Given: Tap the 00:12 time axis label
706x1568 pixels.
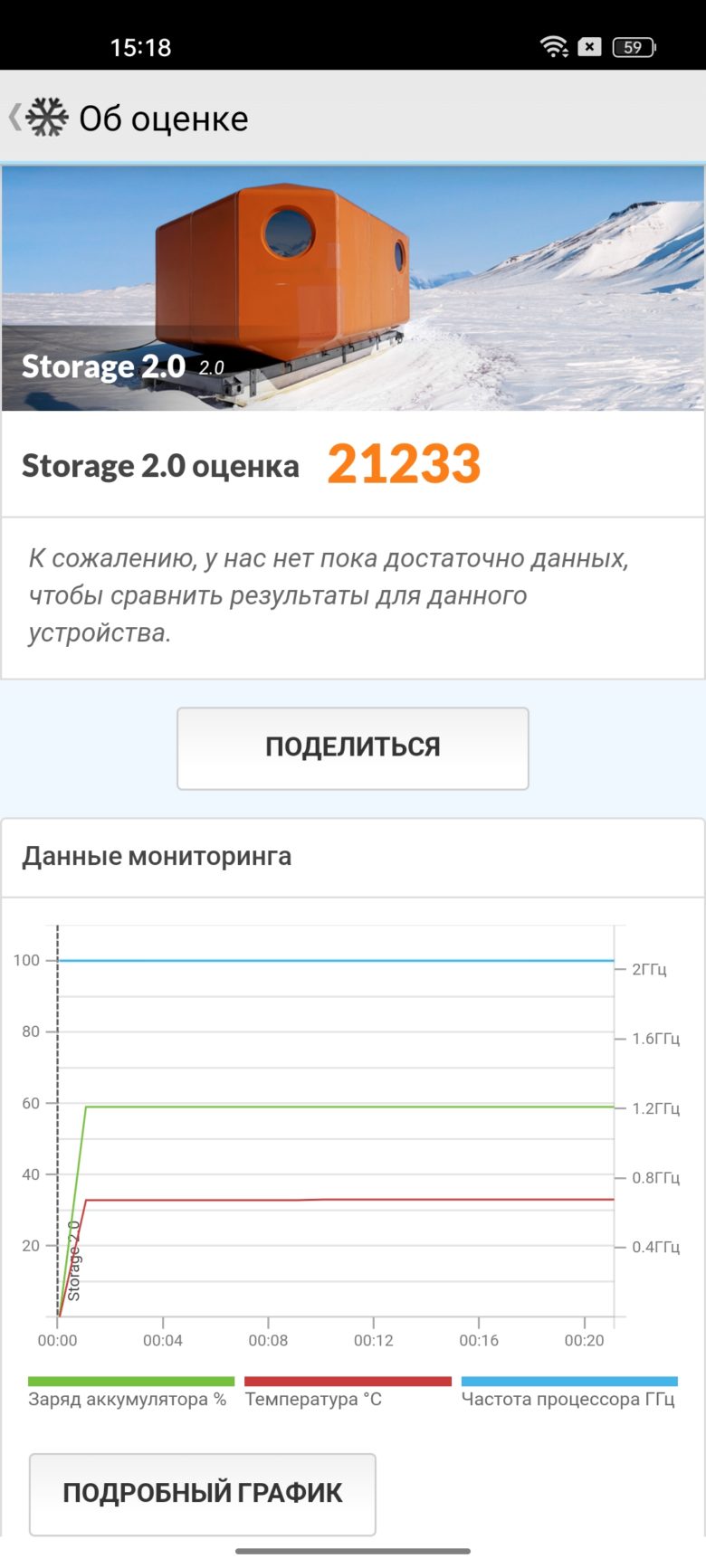Looking at the screenshot, I should click(x=374, y=1340).
